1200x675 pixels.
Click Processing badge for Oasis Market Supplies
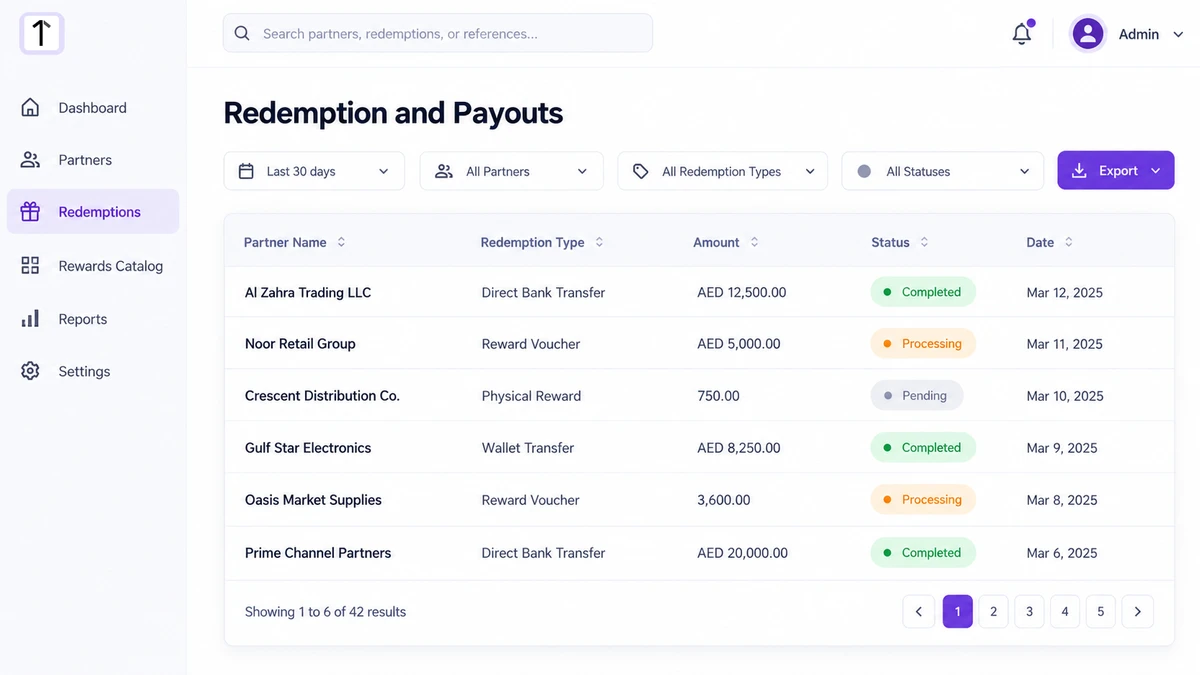click(x=923, y=500)
